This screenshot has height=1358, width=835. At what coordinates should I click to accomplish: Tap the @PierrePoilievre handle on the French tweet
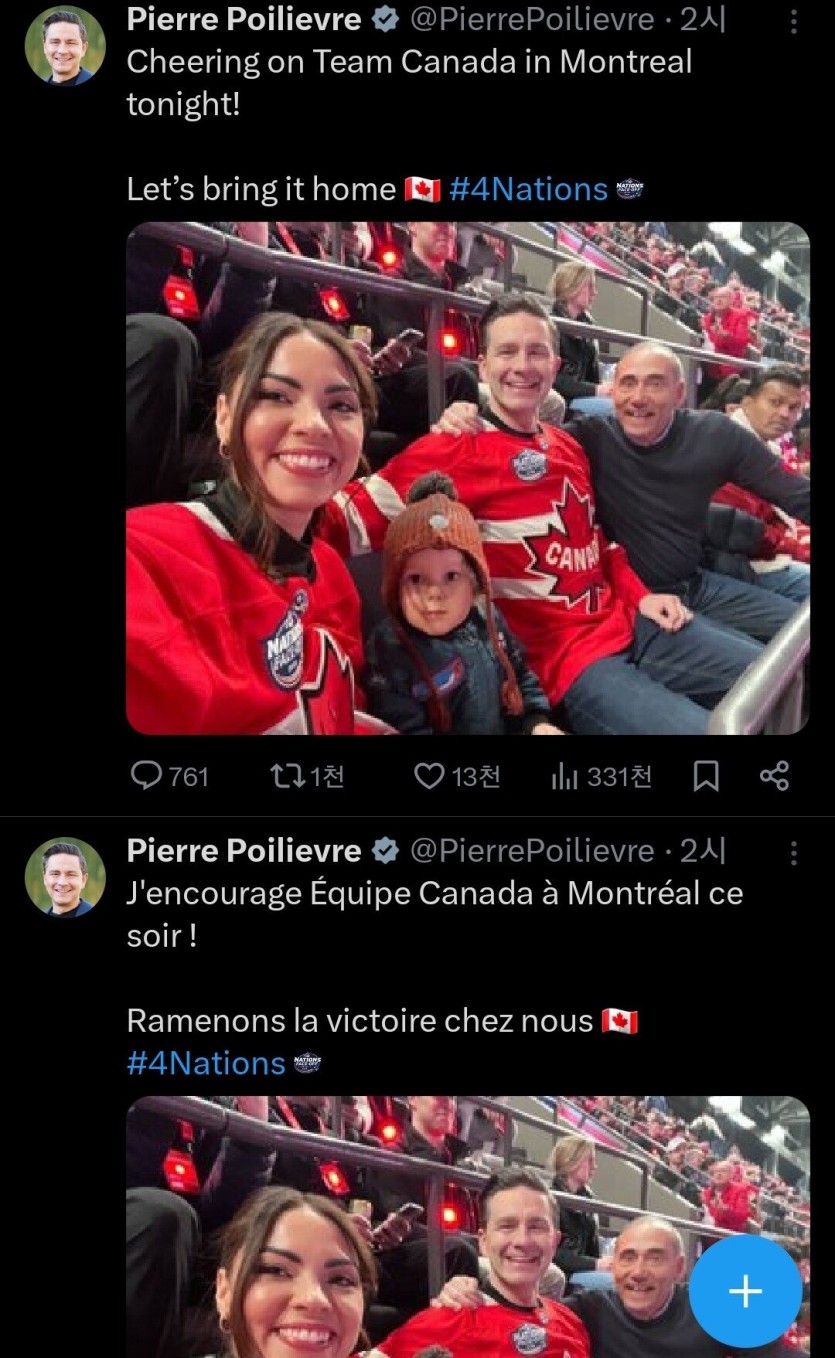click(x=532, y=851)
